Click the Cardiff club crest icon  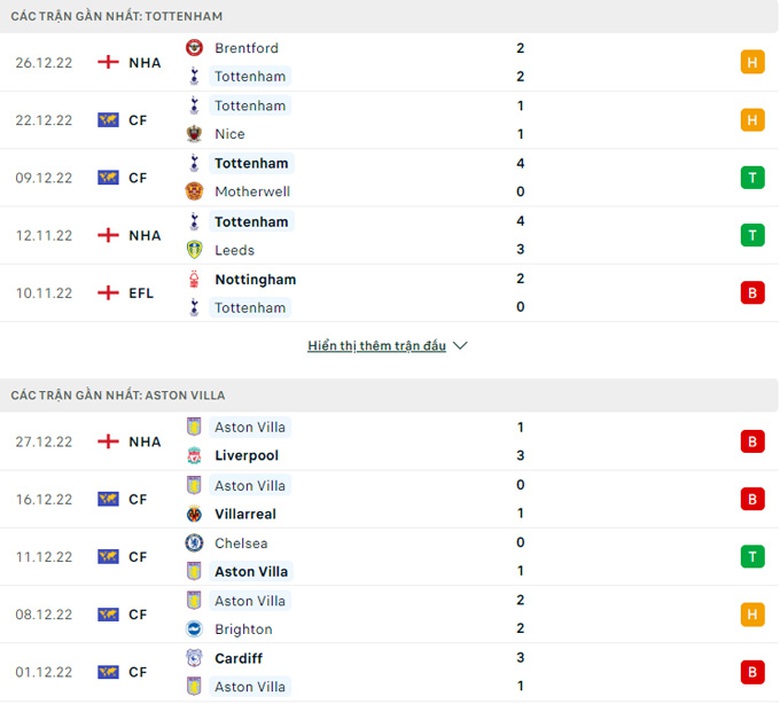pos(194,658)
